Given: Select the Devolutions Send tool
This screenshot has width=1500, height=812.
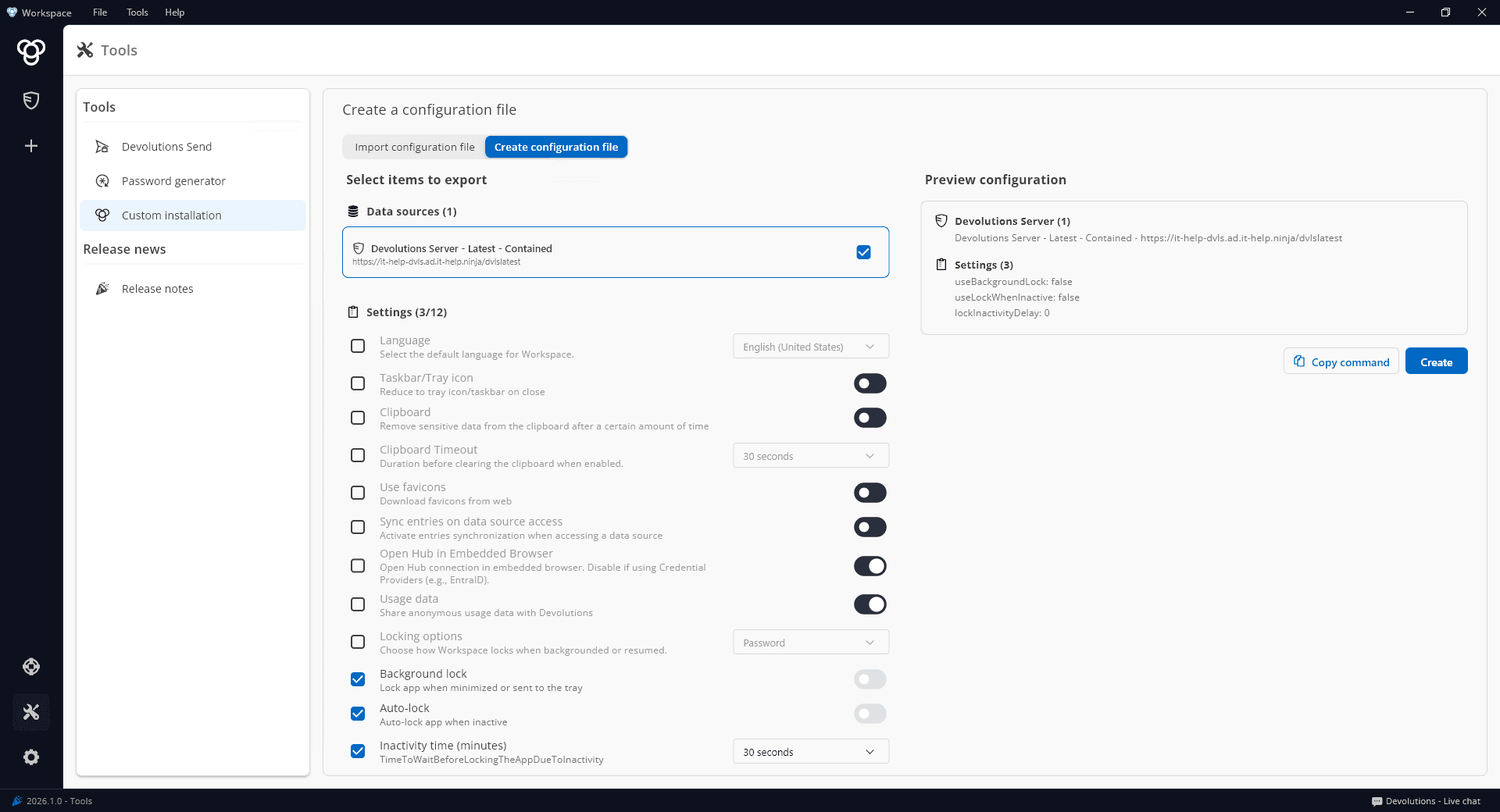Looking at the screenshot, I should click(x=166, y=146).
